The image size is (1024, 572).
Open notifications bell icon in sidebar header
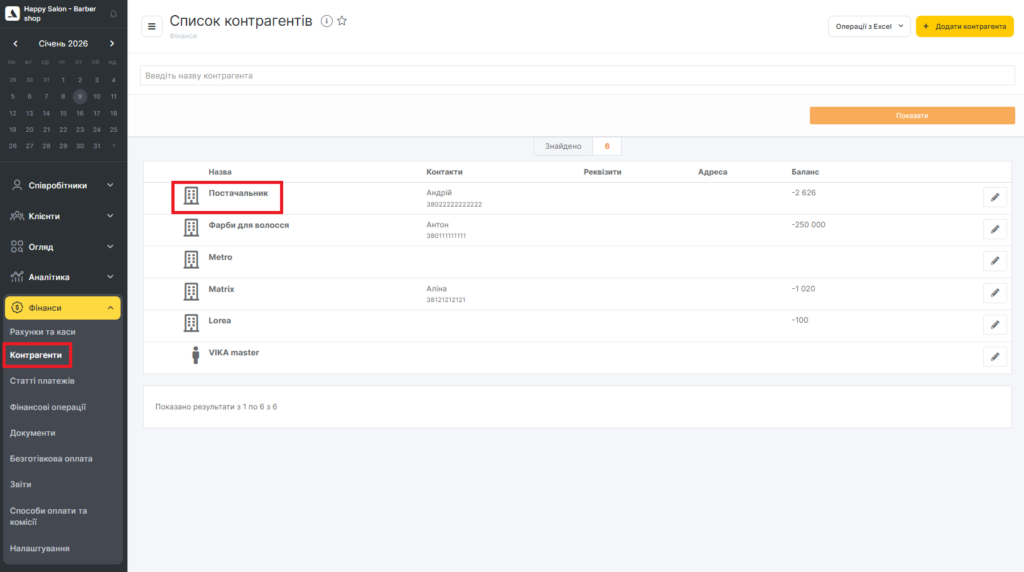pyautogui.click(x=112, y=14)
